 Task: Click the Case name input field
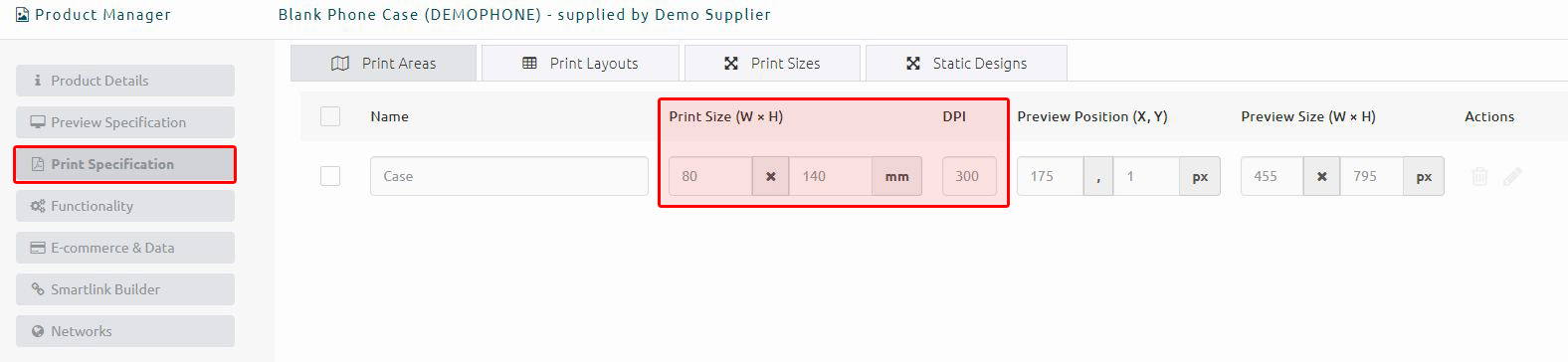coord(509,176)
